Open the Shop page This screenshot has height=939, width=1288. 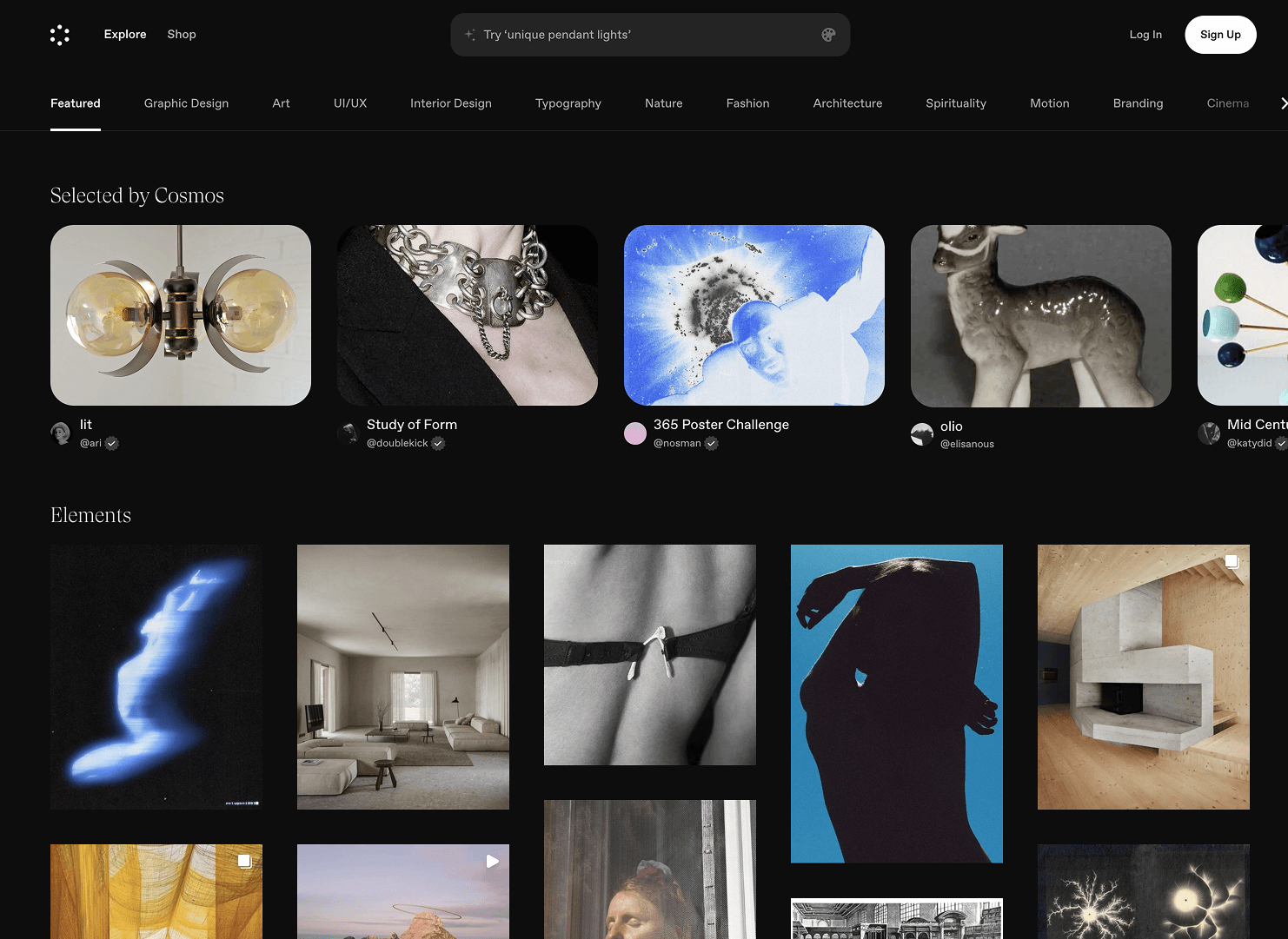coord(182,35)
